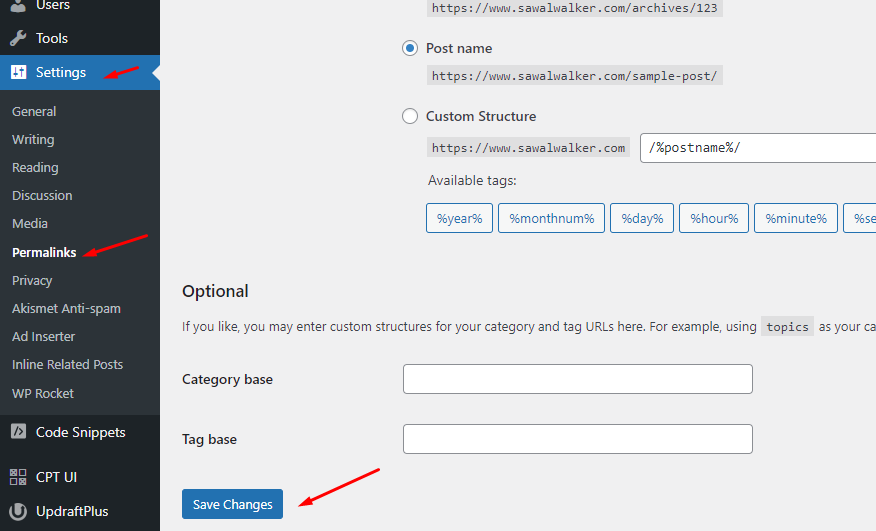The image size is (876, 531).
Task: Go to General settings
Action: pos(34,111)
